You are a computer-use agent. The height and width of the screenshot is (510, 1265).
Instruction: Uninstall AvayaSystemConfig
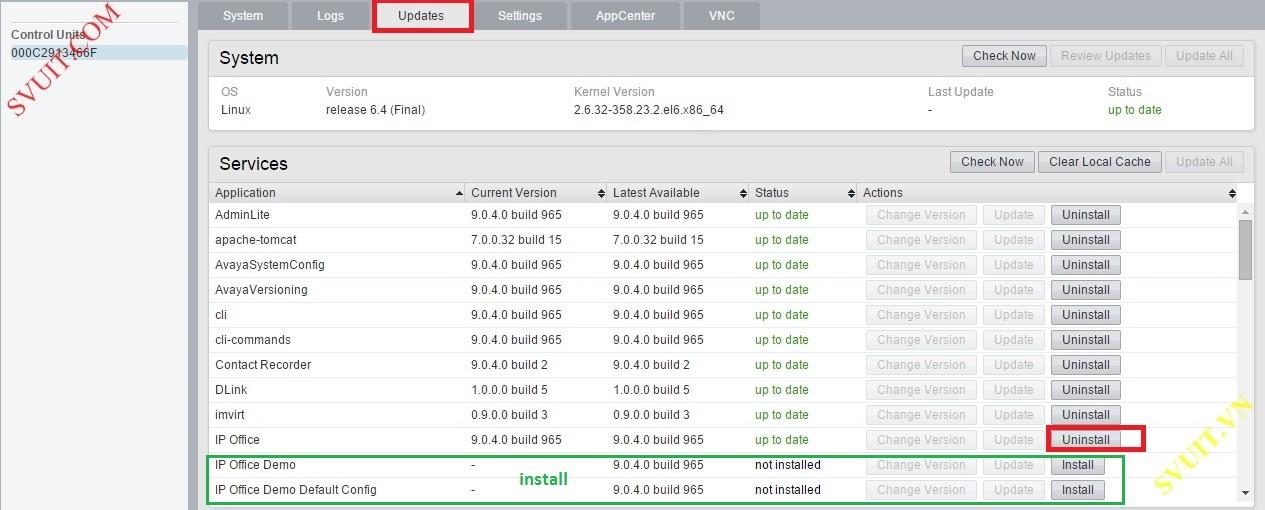click(1085, 265)
